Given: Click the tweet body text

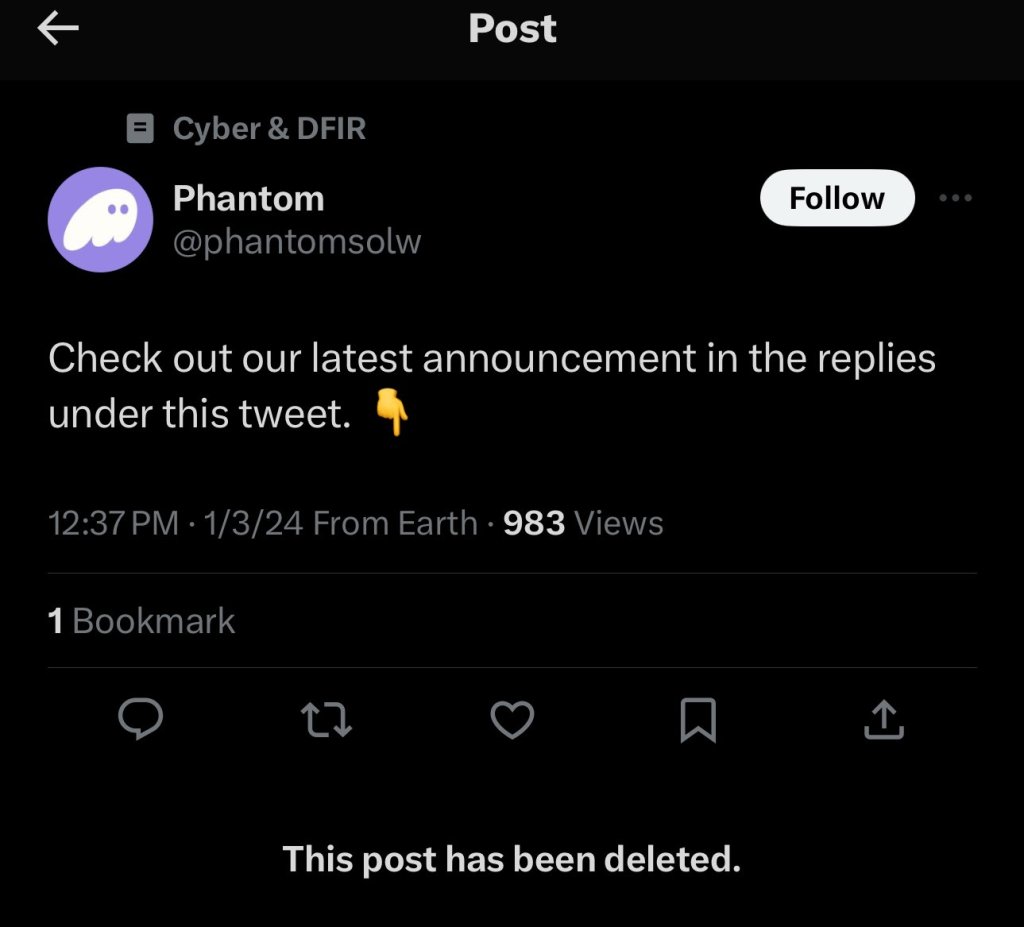Looking at the screenshot, I should click(x=493, y=357).
